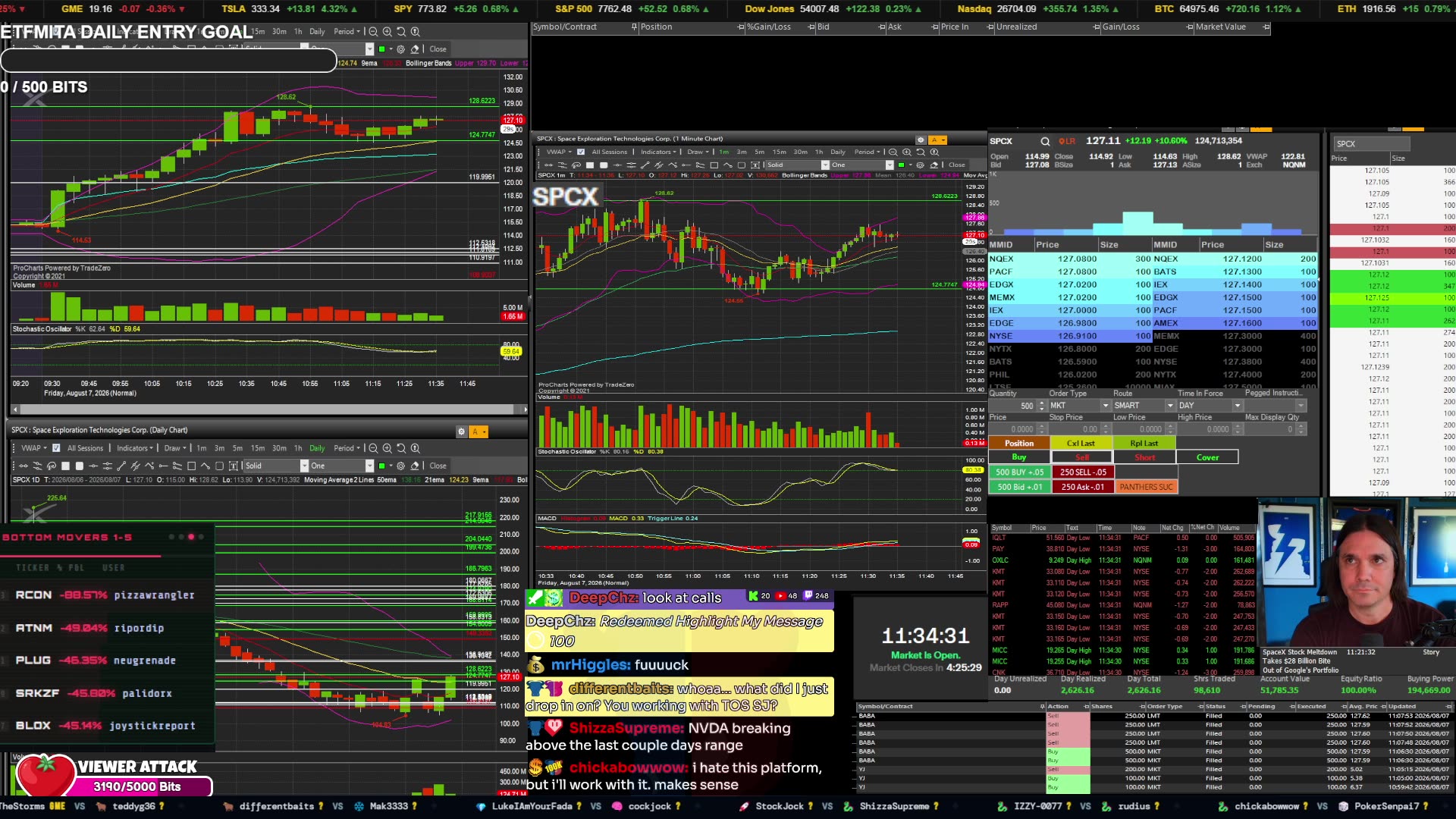Image resolution: width=1456 pixels, height=819 pixels.
Task: Switch Daily Chart to 5m interval
Action: click(x=237, y=448)
